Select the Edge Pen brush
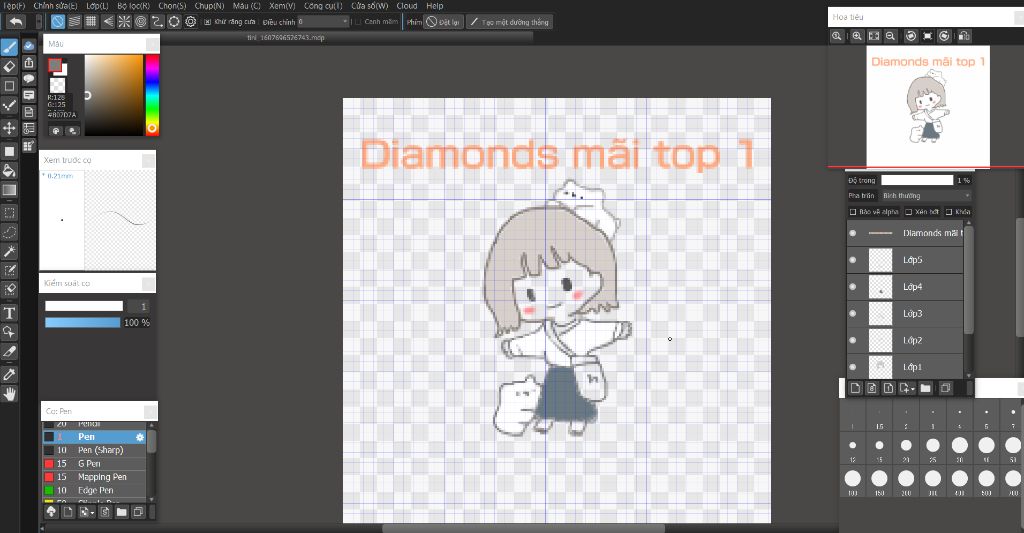1024x533 pixels. (x=95, y=491)
